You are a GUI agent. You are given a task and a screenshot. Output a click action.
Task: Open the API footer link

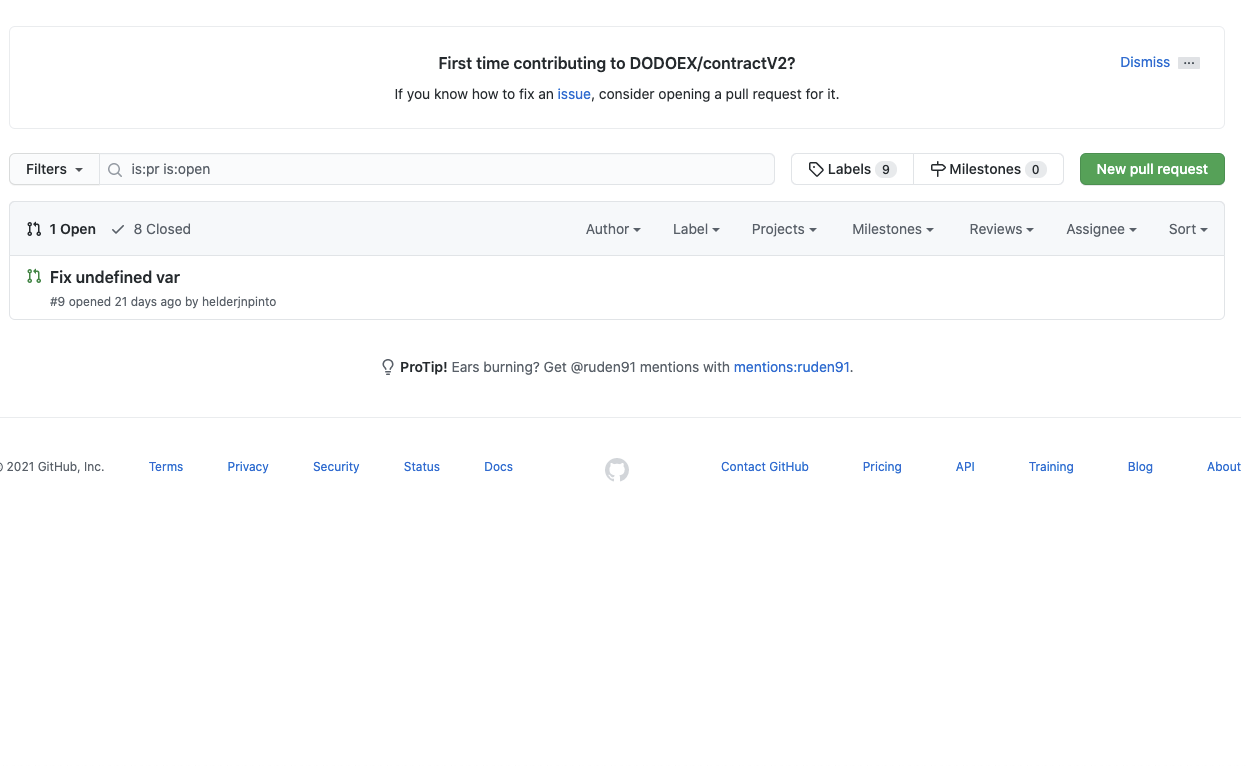965,467
